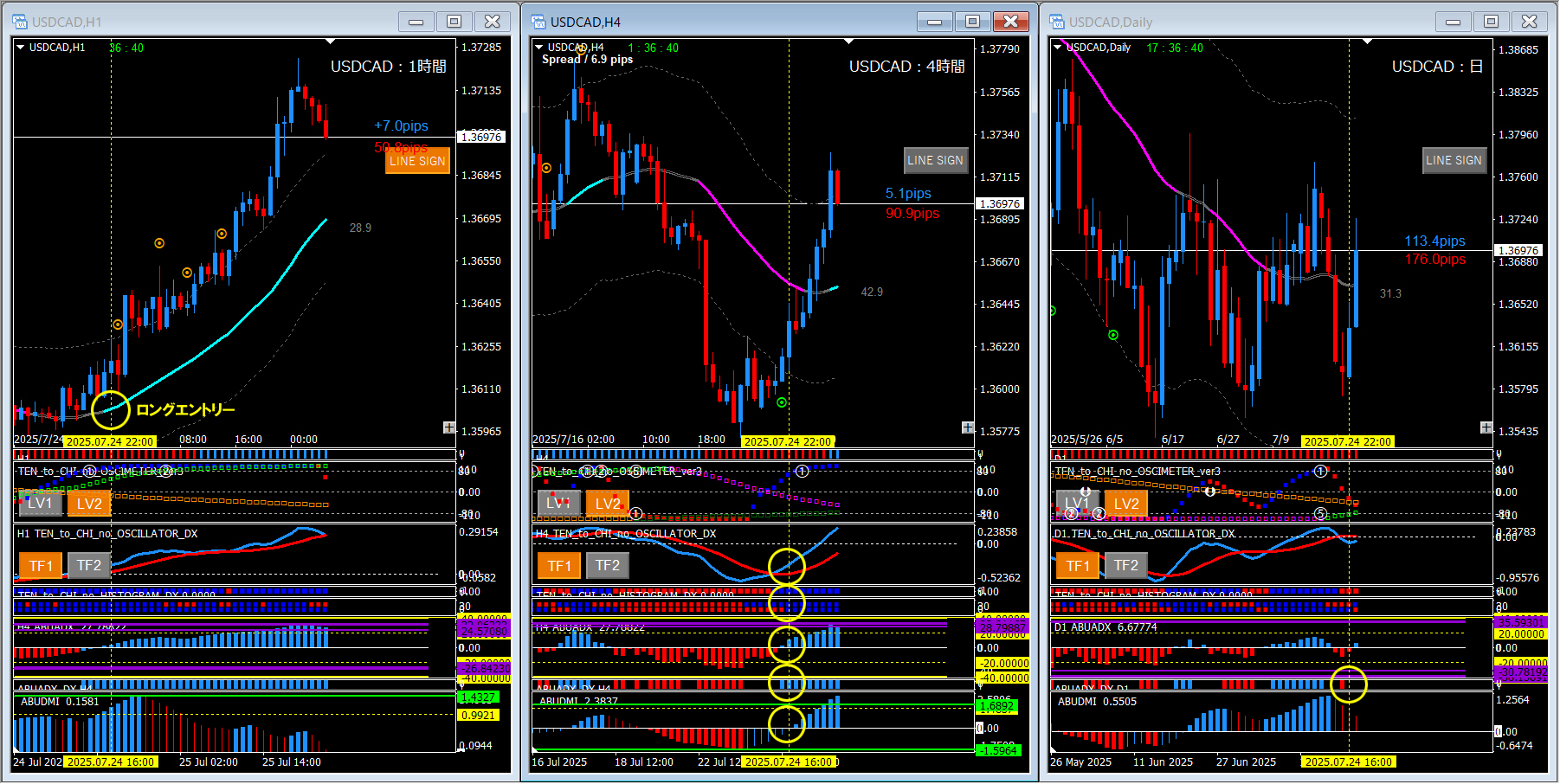The image size is (1560, 784).
Task: Click the 'D1 ABUADX 6.67774' indicator label
Action: tap(1106, 627)
